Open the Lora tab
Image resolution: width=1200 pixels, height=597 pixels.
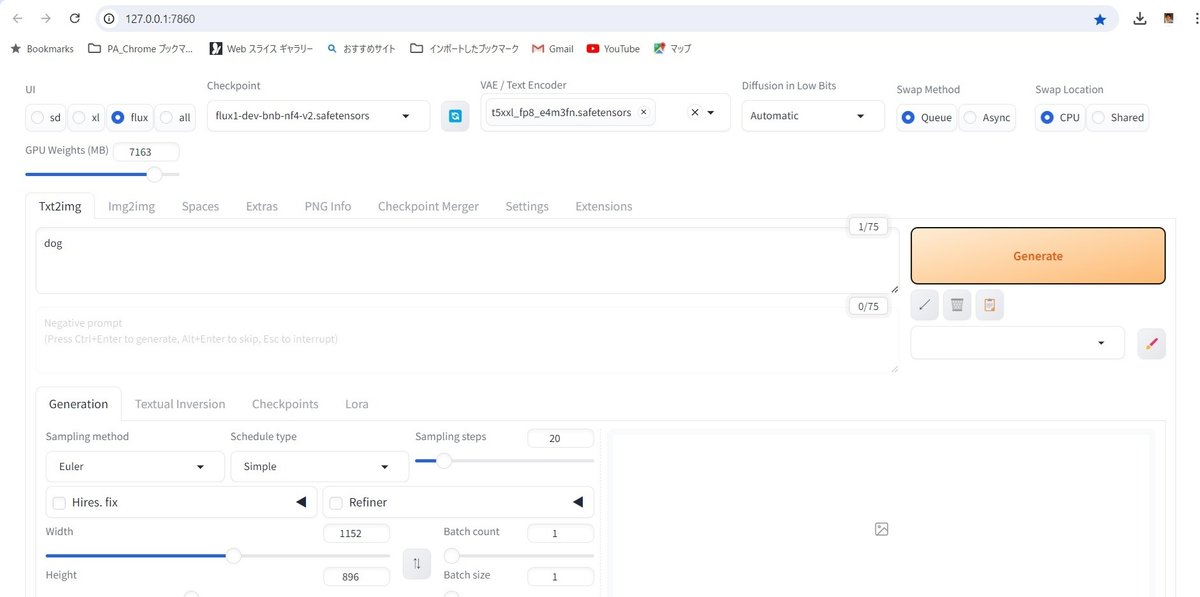[x=356, y=404]
